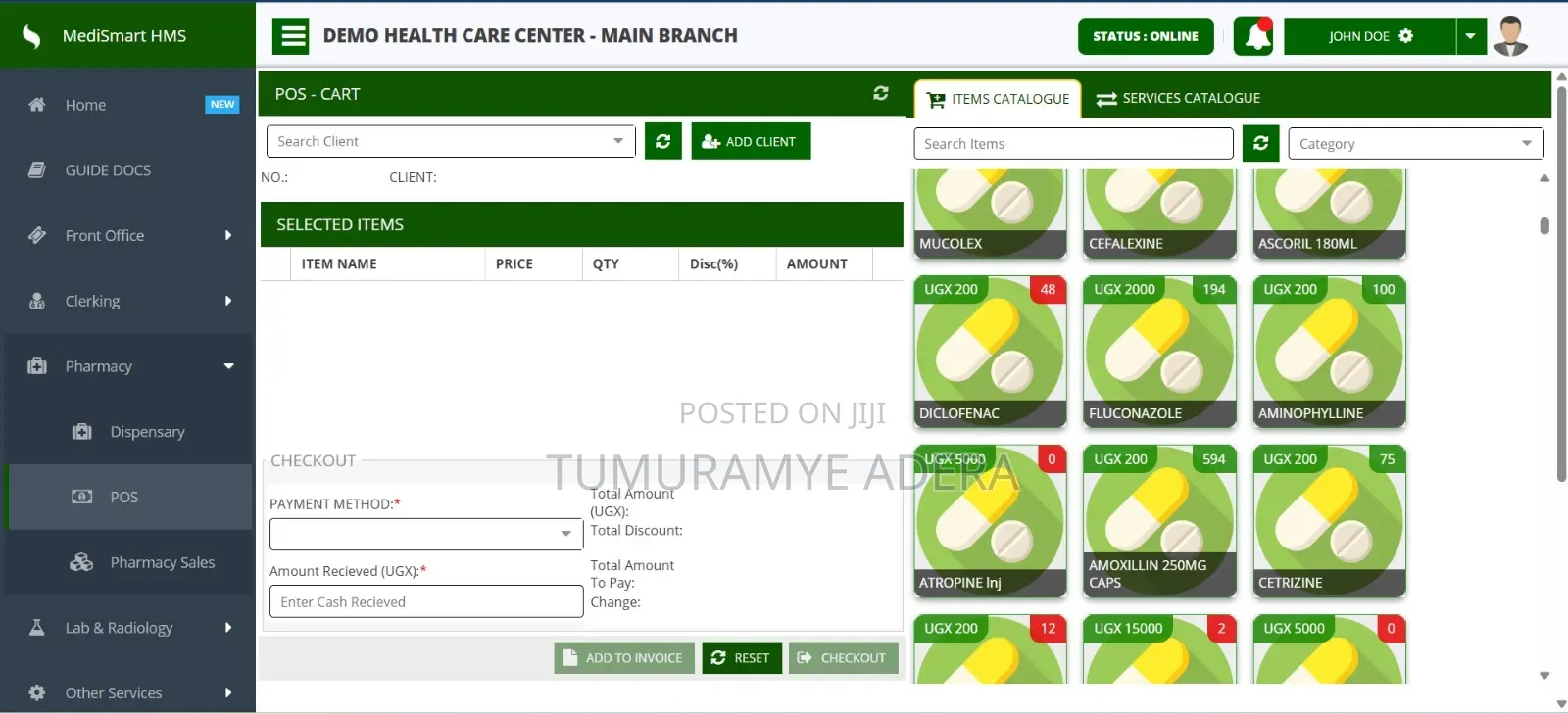Image resolution: width=1568 pixels, height=714 pixels.
Task: Go to Home in the sidebar
Action: [127, 104]
